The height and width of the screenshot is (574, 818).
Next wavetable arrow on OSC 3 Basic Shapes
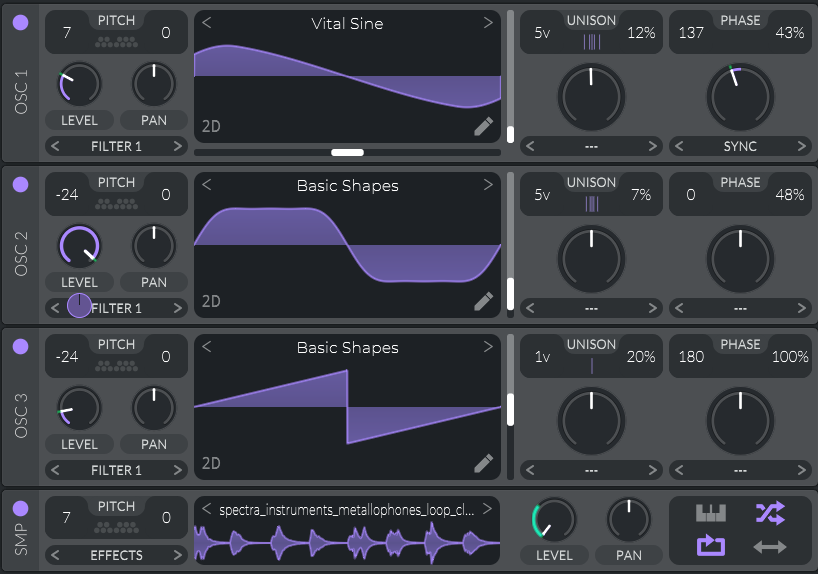488,346
